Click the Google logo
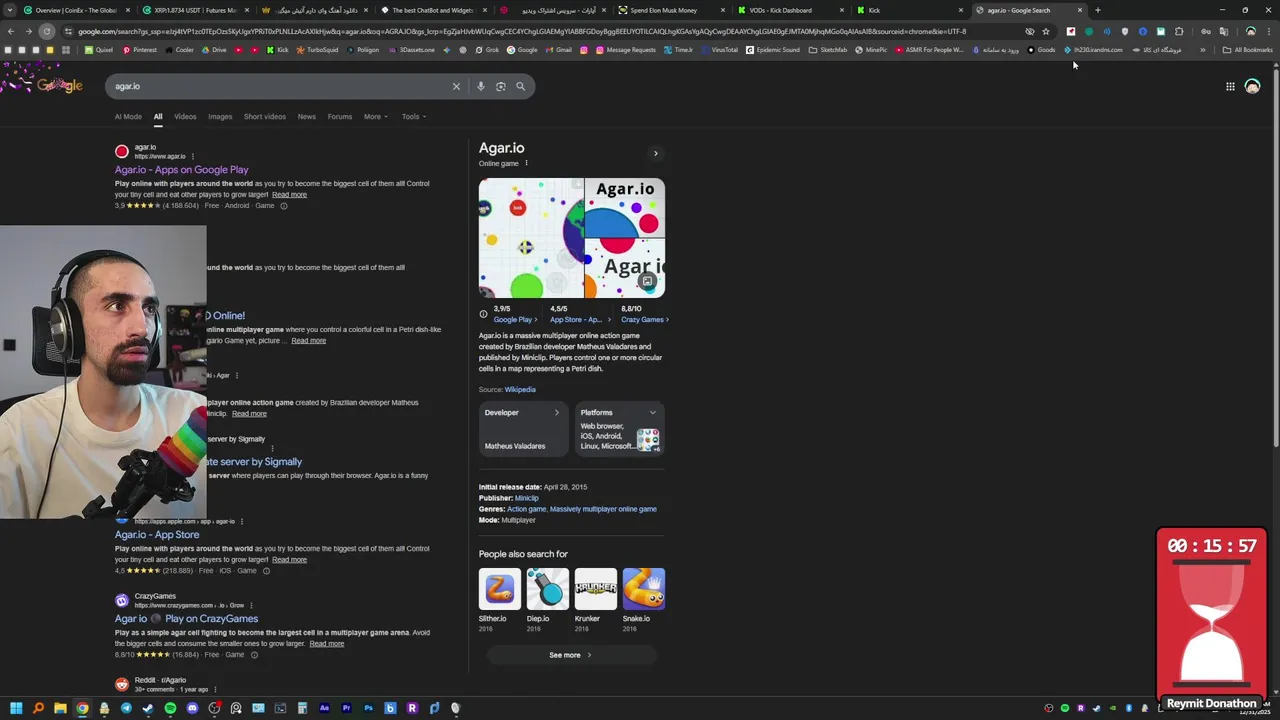 60,86
